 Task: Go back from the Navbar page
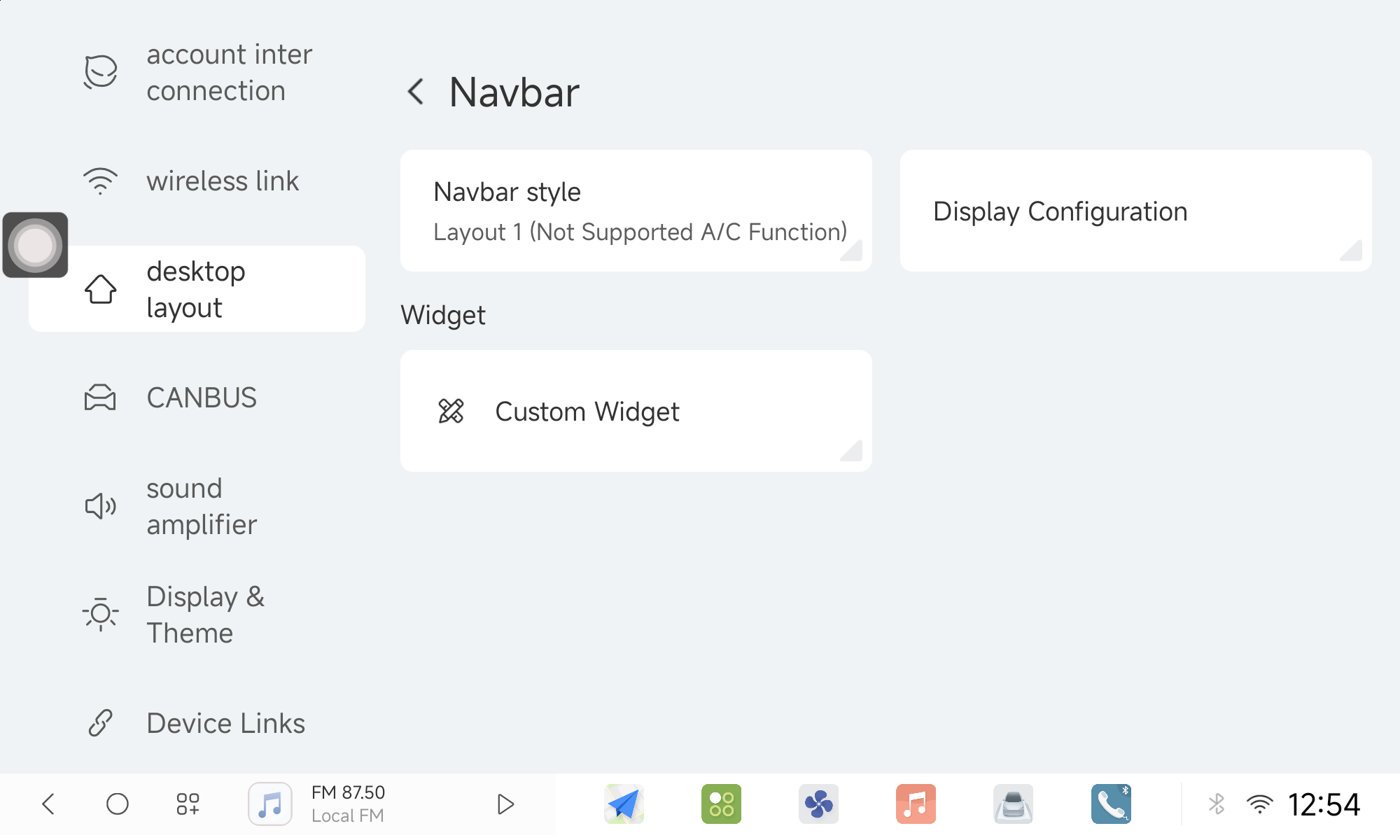pos(416,92)
